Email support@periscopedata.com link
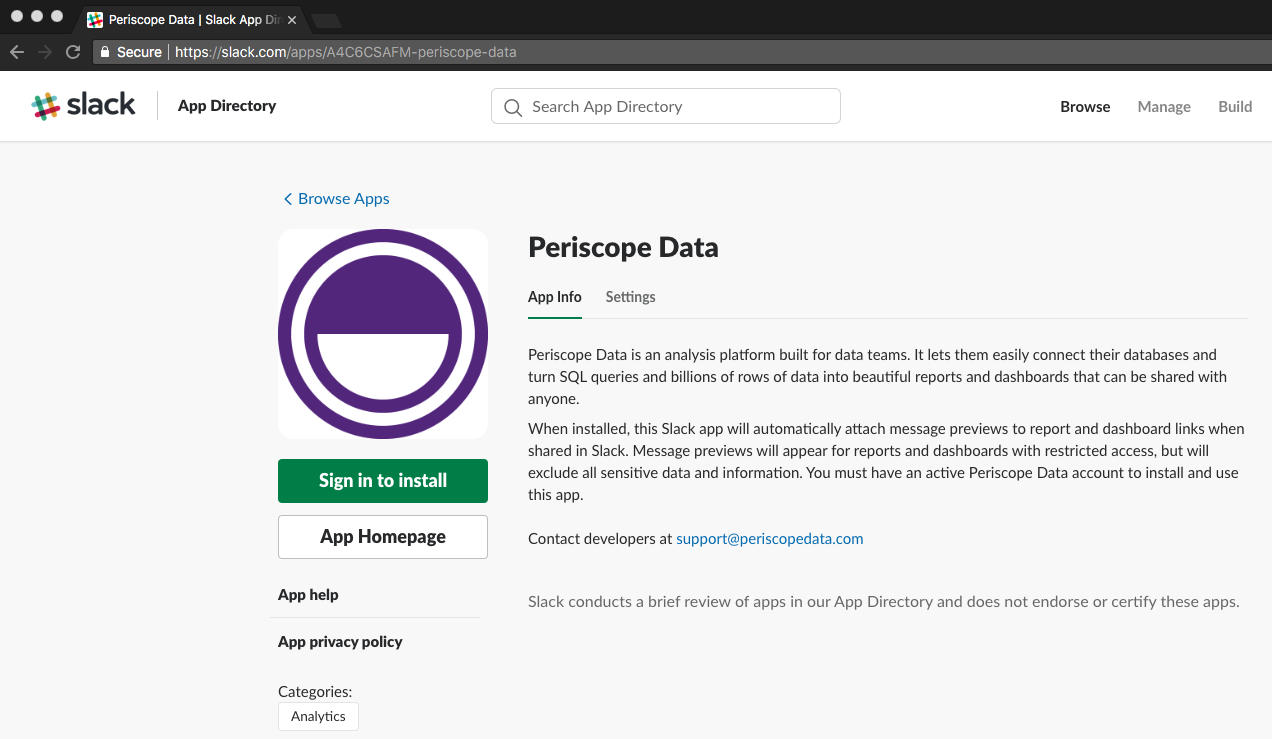Viewport: 1272px width, 739px height. pyautogui.click(x=770, y=539)
